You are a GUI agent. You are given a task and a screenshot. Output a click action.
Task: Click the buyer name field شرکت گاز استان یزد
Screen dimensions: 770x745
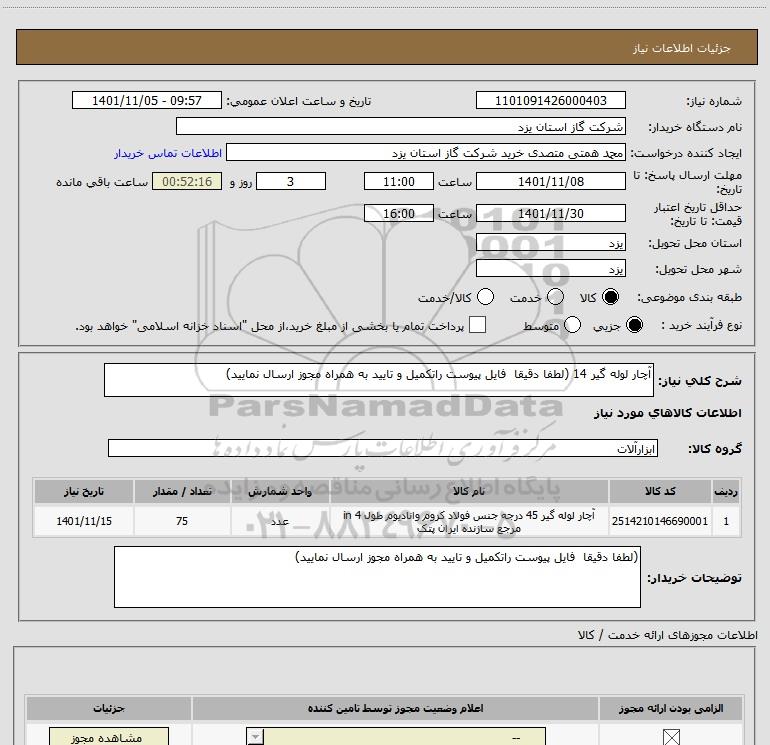pos(401,126)
